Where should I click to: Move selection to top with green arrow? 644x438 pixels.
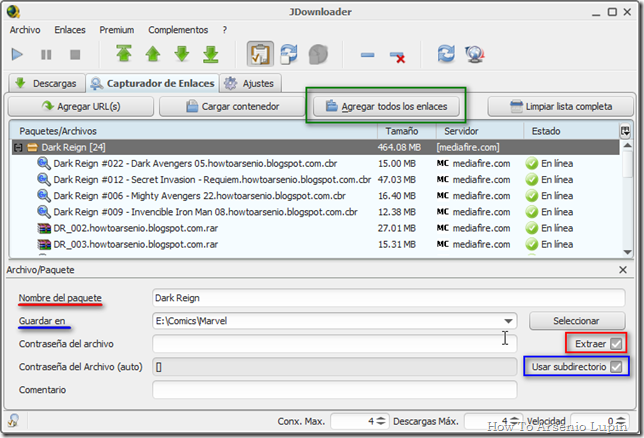coord(123,54)
